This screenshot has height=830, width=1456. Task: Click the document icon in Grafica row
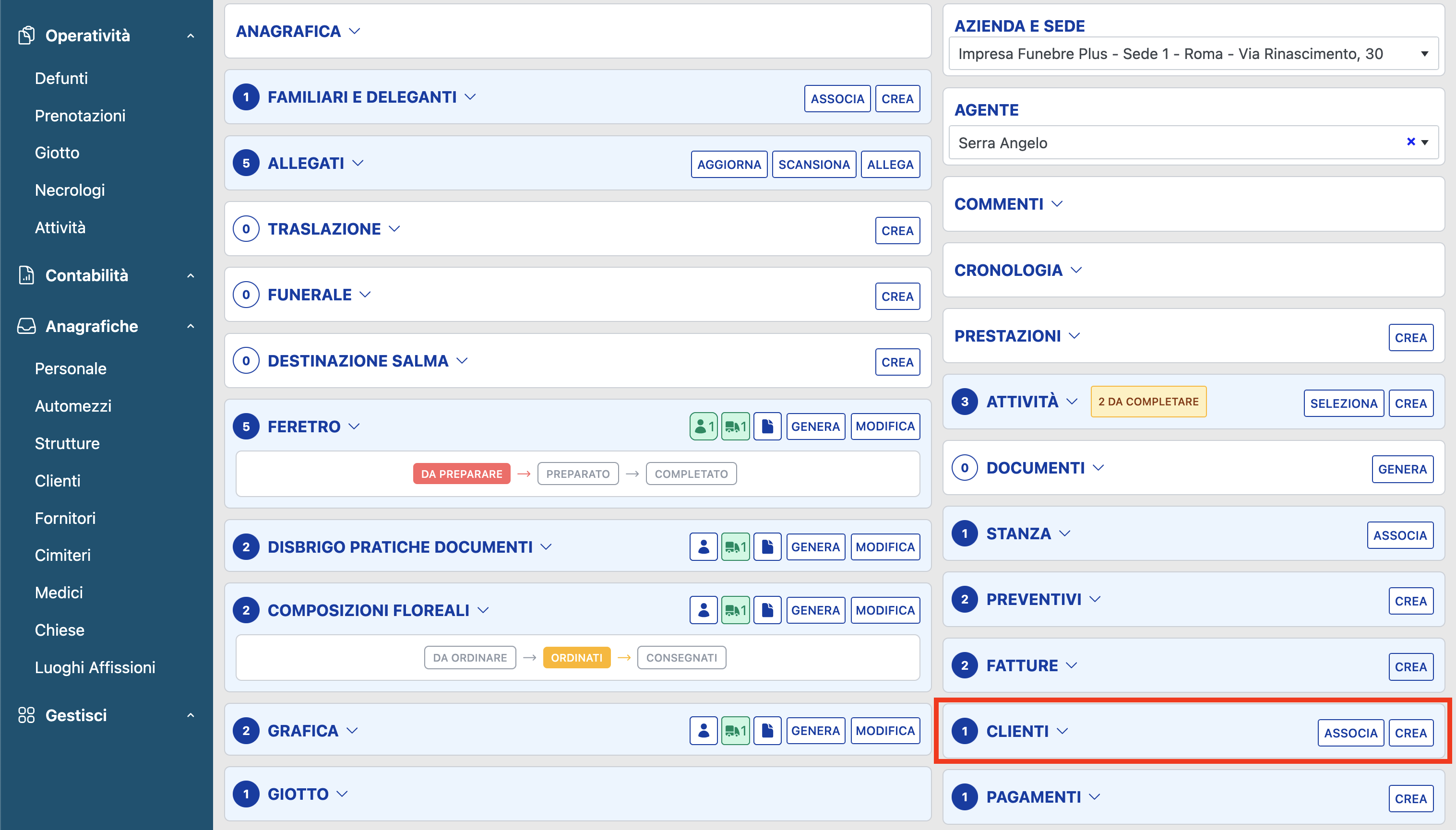(767, 731)
